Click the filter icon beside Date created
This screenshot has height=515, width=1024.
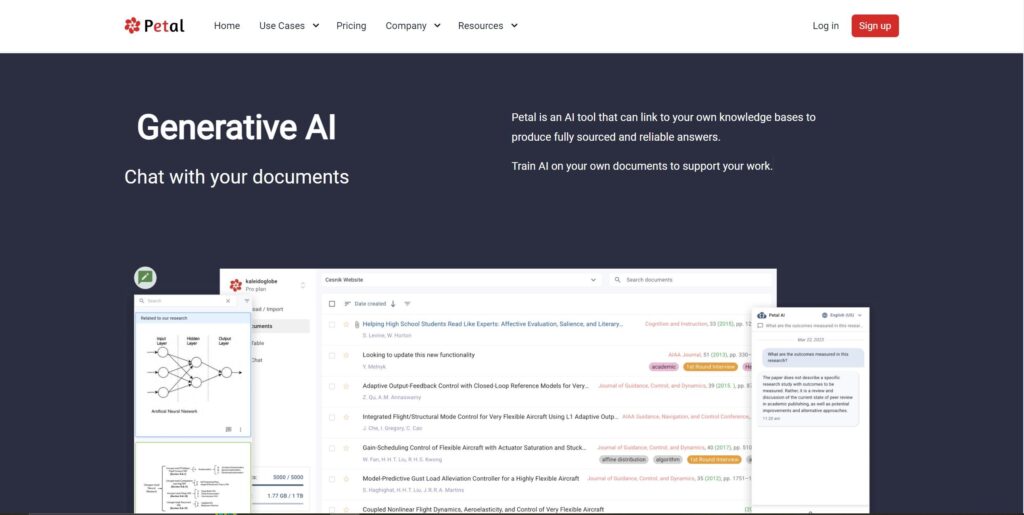(x=407, y=304)
